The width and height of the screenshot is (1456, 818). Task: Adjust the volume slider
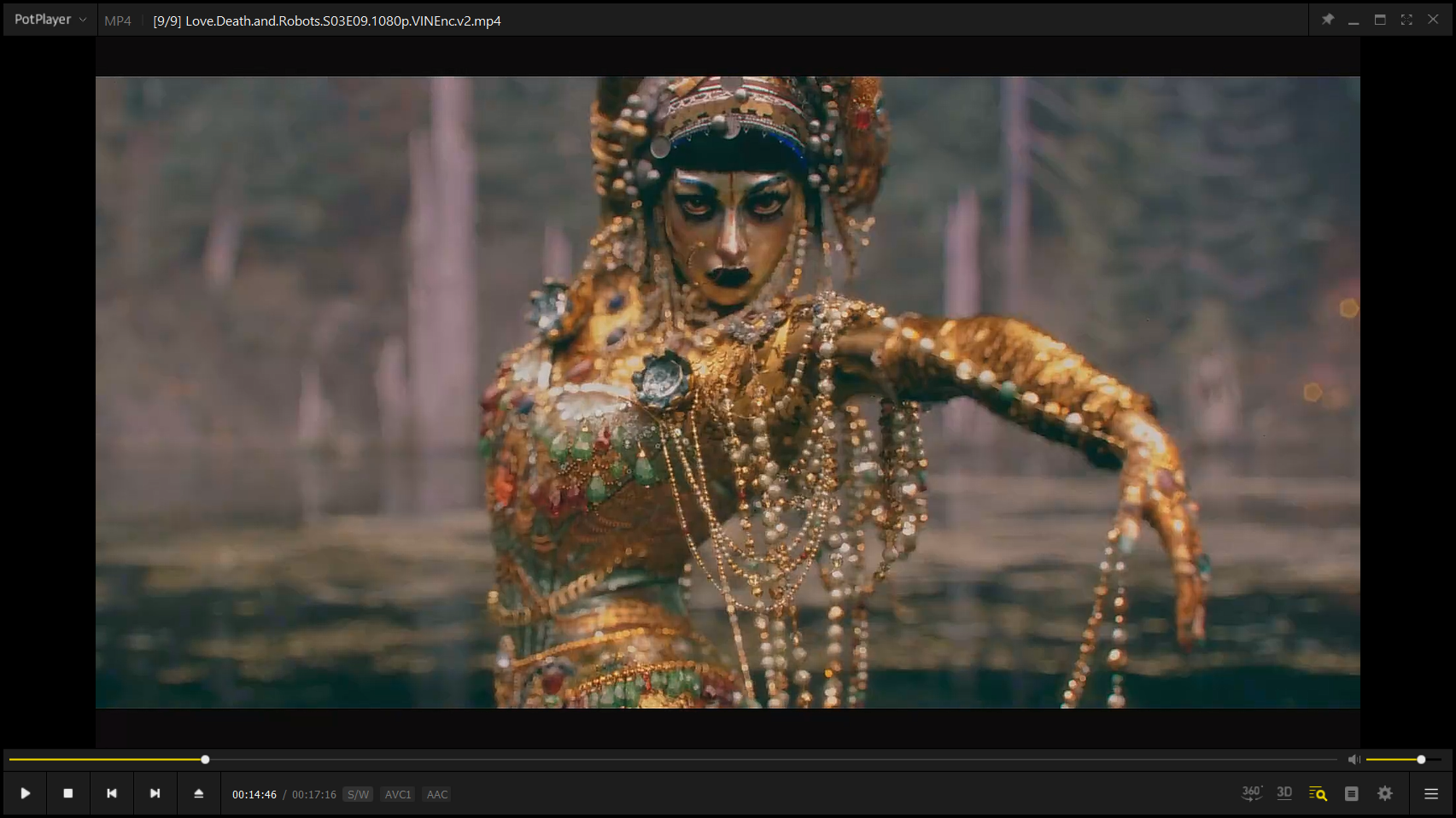[x=1403, y=759]
